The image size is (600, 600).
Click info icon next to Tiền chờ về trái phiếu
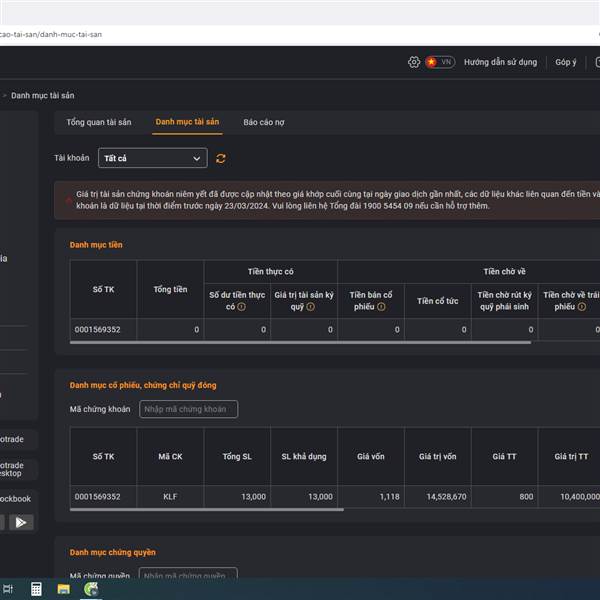(582, 307)
